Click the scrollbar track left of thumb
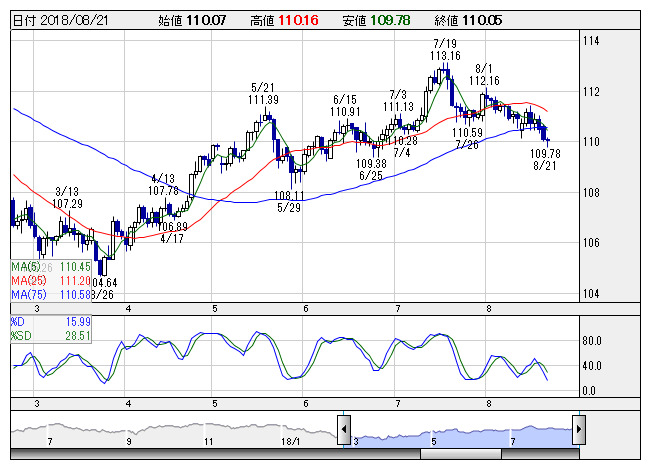This screenshot has height=469, width=652. 215,454
